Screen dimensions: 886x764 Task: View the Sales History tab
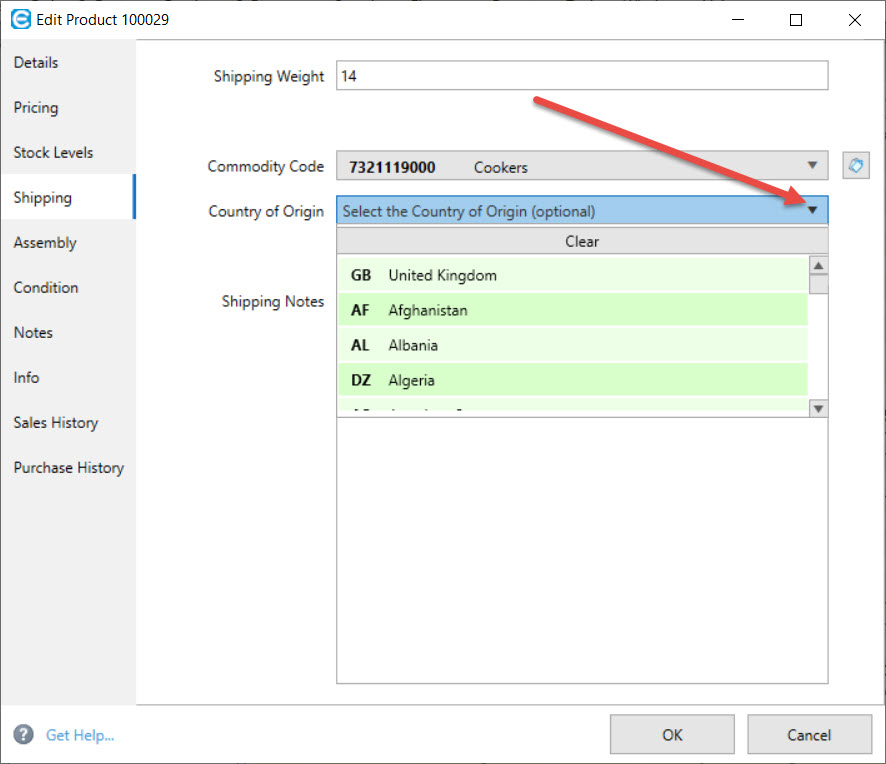tap(56, 423)
